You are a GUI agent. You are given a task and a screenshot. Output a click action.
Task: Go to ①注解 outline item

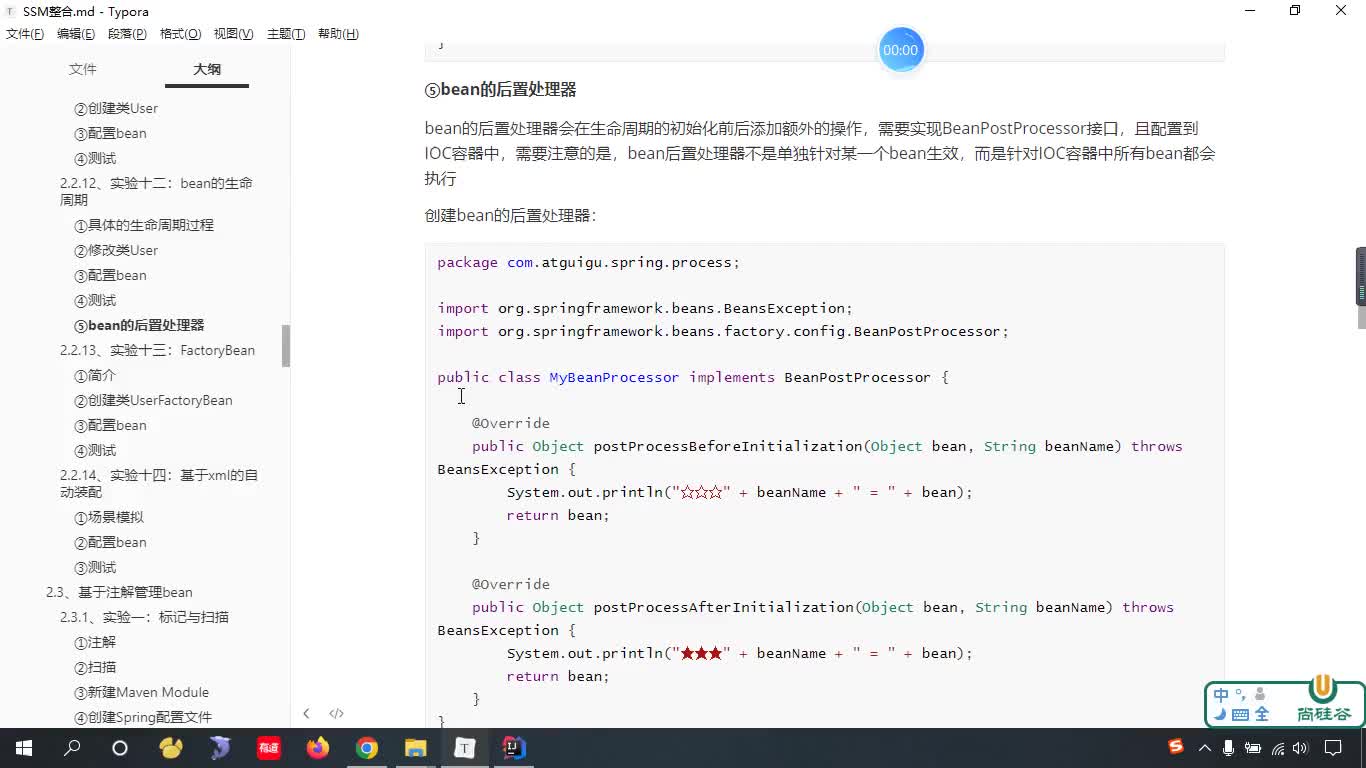click(x=95, y=642)
